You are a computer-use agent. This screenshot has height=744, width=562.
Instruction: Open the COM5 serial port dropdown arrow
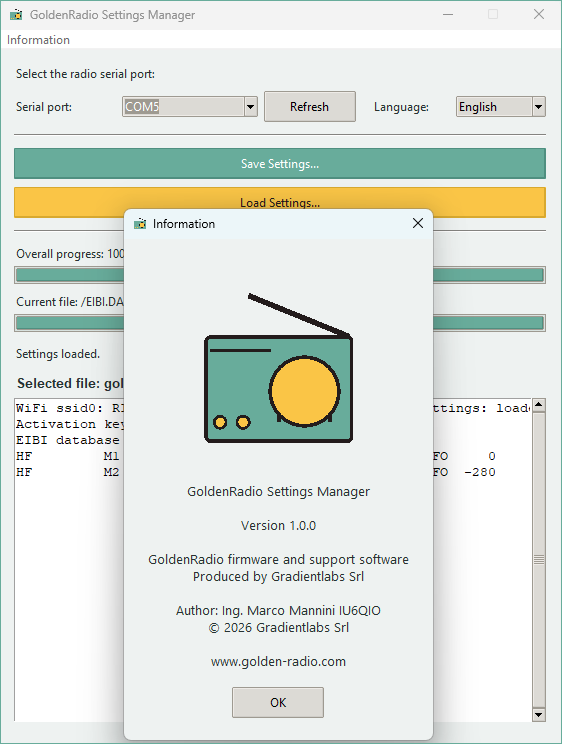[251, 107]
